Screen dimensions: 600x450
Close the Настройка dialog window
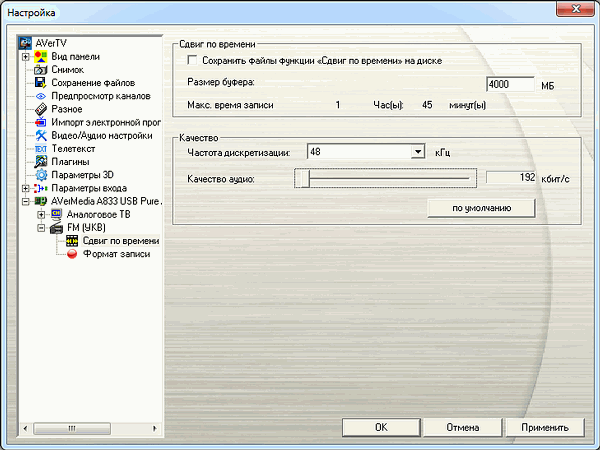coord(575,8)
